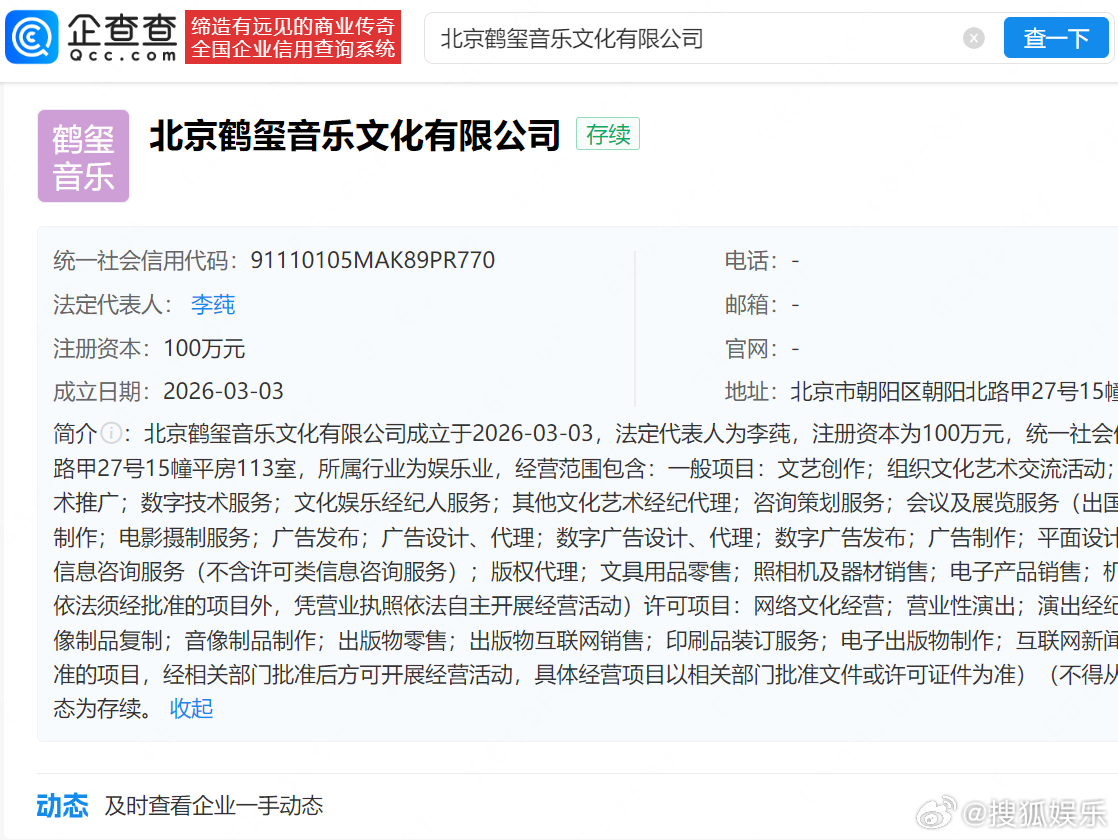Open legal representative 李莼 link
Viewport: 1118px width, 840px height.
pos(213,305)
